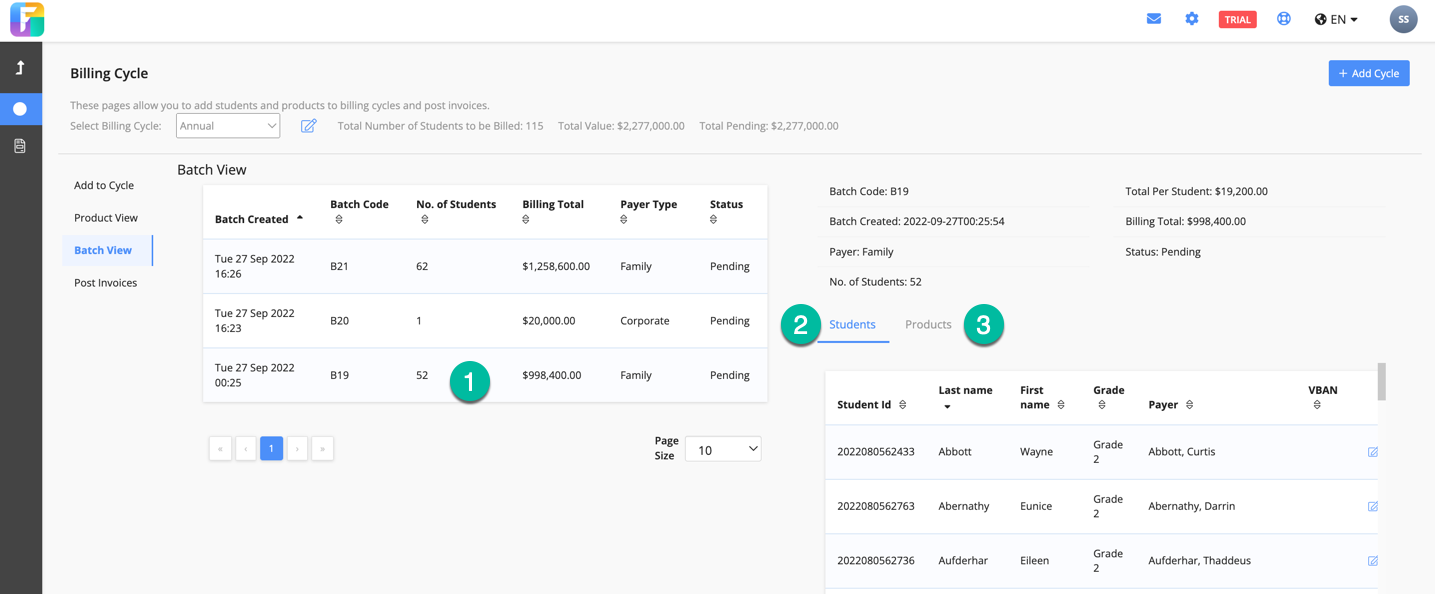Click the upward arrow icon in sidebar
Screen dimensions: 1435x594
click(20, 68)
